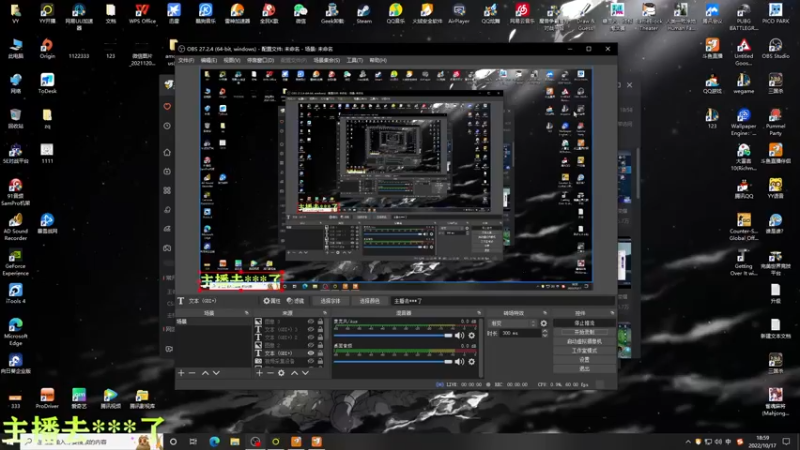800x450 pixels.
Task: Move scene down with the down arrow
Action: point(216,373)
